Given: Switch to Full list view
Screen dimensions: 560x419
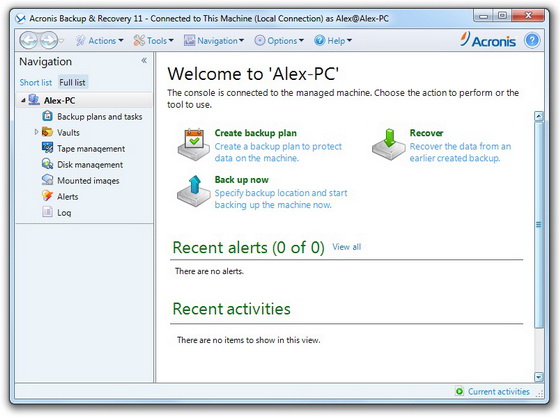Looking at the screenshot, I should click(72, 83).
